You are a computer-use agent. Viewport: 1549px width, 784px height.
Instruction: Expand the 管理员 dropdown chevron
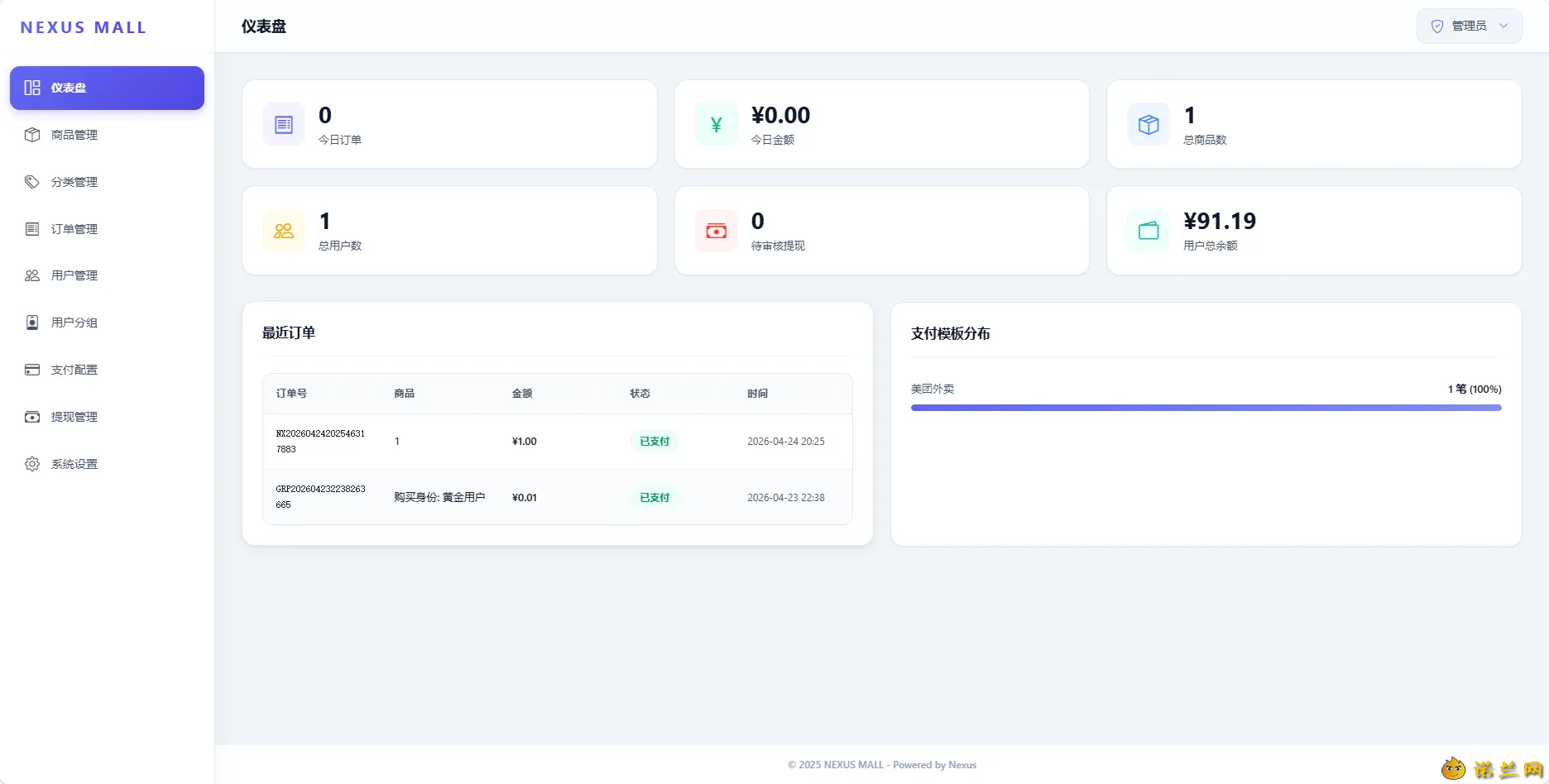tap(1503, 26)
